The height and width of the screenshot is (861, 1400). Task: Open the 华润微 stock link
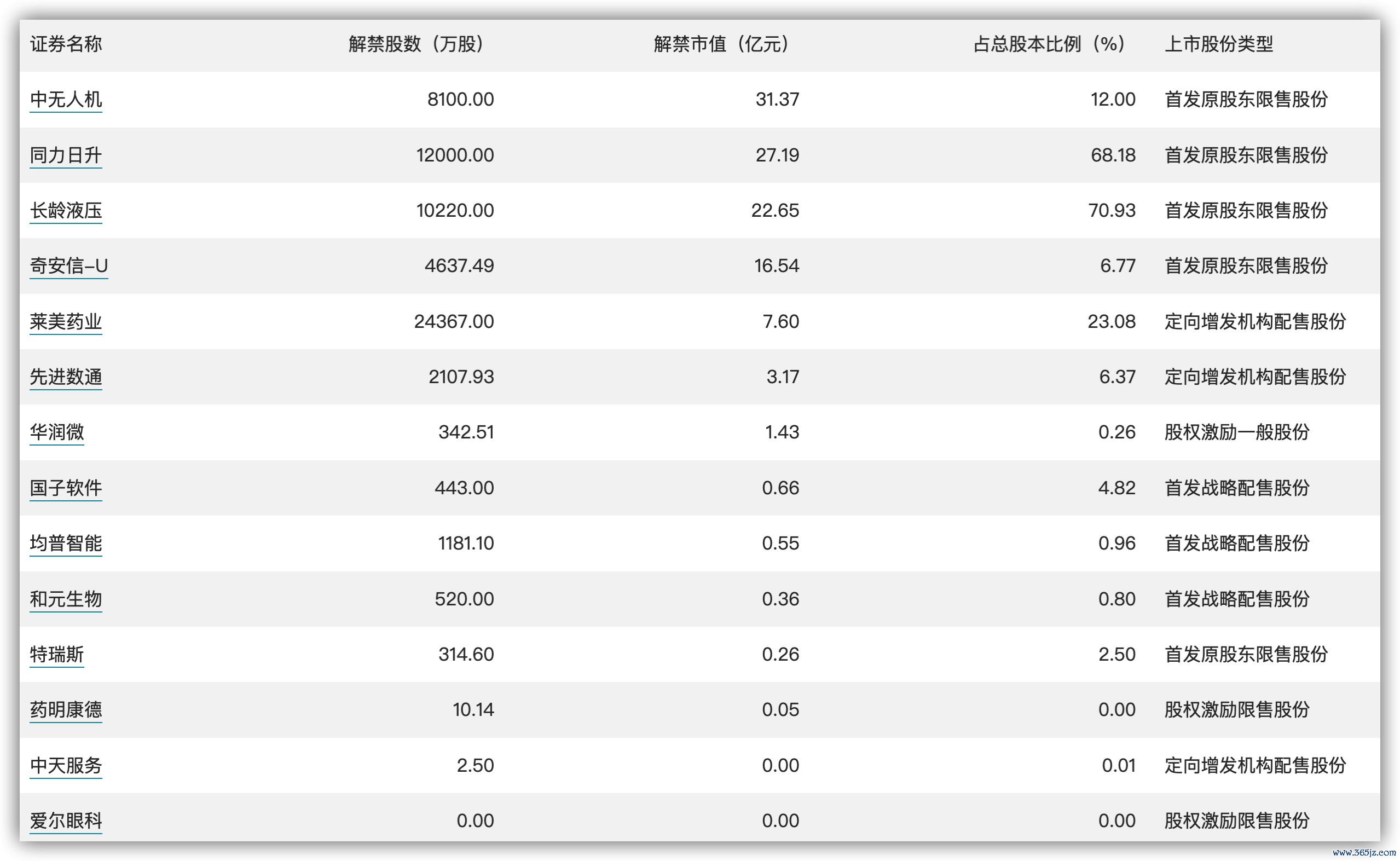click(57, 432)
